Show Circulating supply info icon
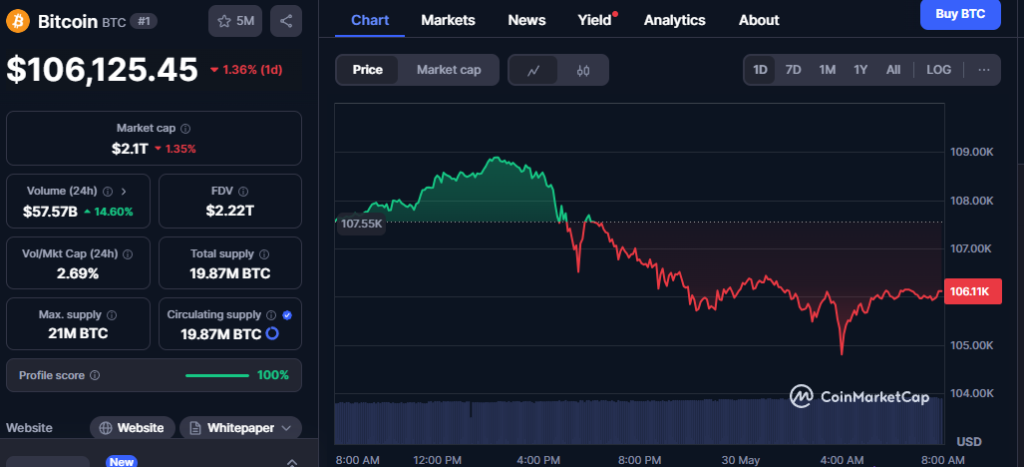This screenshot has height=467, width=1024. (272, 315)
